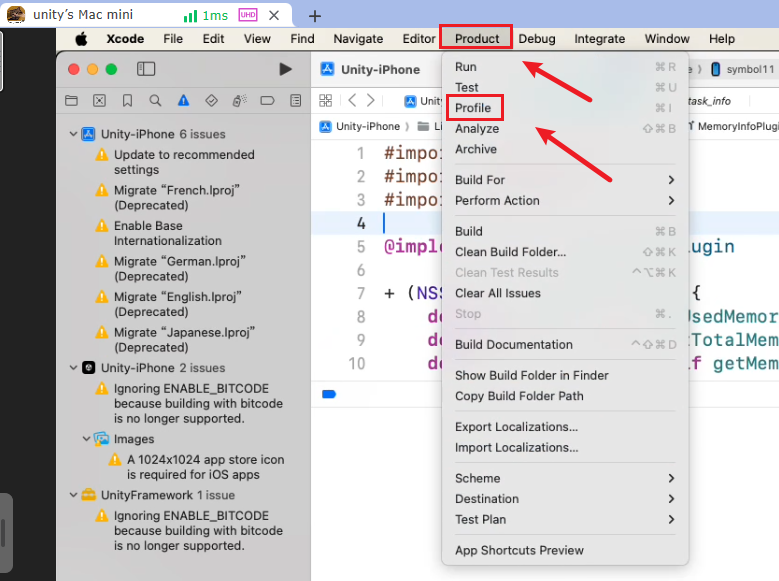Choose Analyze from the Product menu
Viewport: 779px width, 581px height.
pyautogui.click(x=565, y=129)
